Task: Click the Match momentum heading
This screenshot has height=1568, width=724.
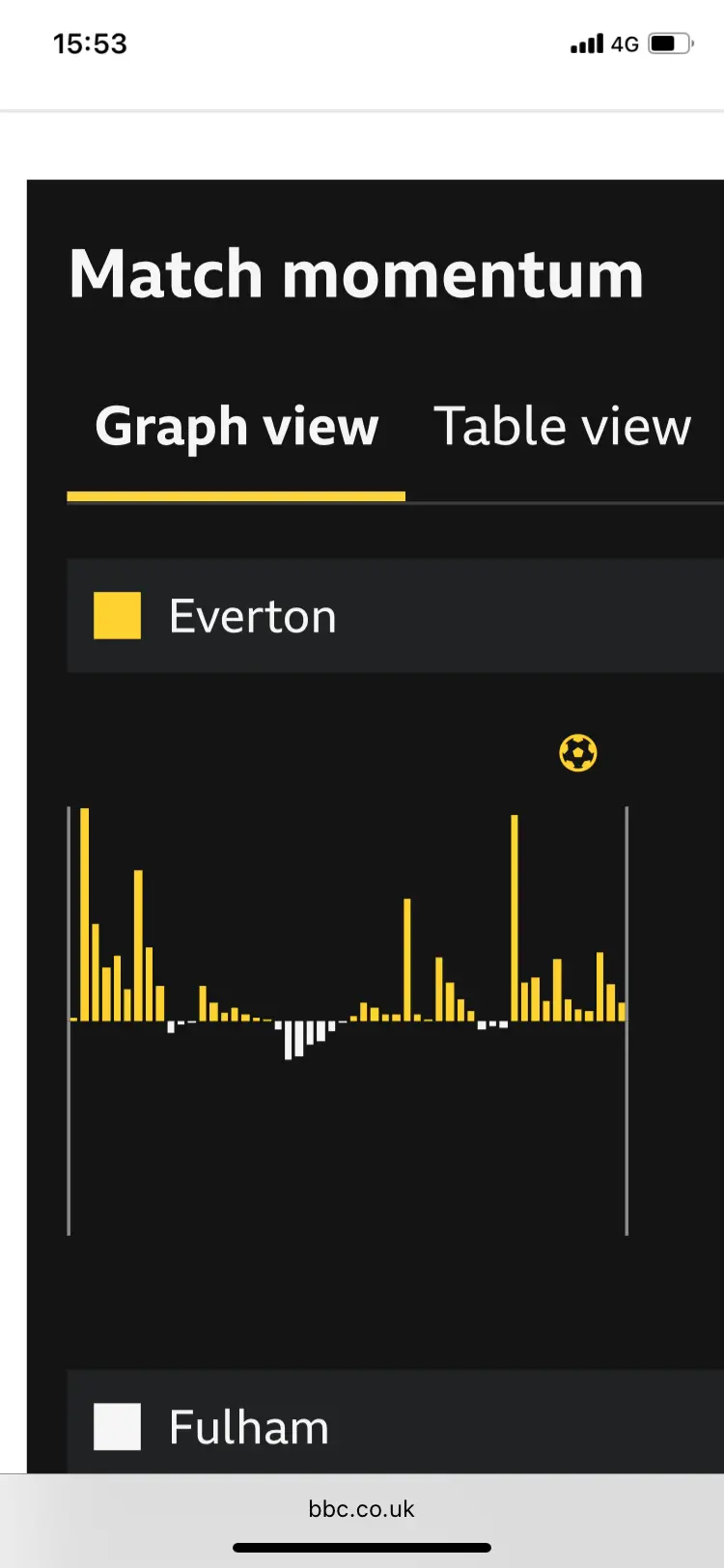Action: click(356, 274)
